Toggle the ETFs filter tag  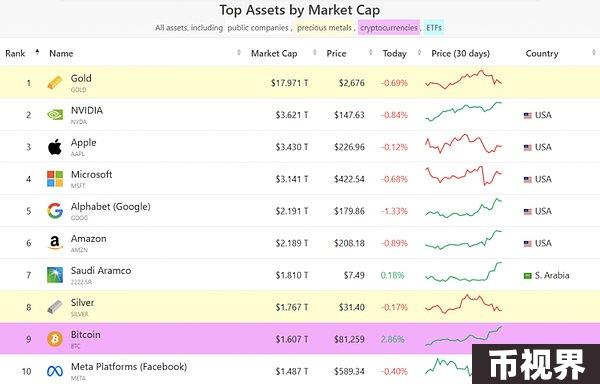point(434,28)
